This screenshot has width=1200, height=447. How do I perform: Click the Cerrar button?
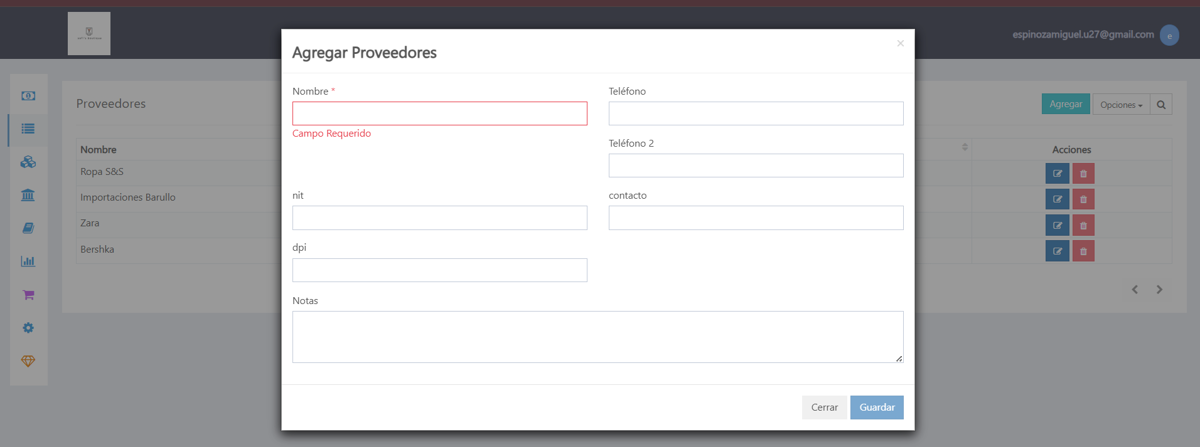[x=824, y=408]
